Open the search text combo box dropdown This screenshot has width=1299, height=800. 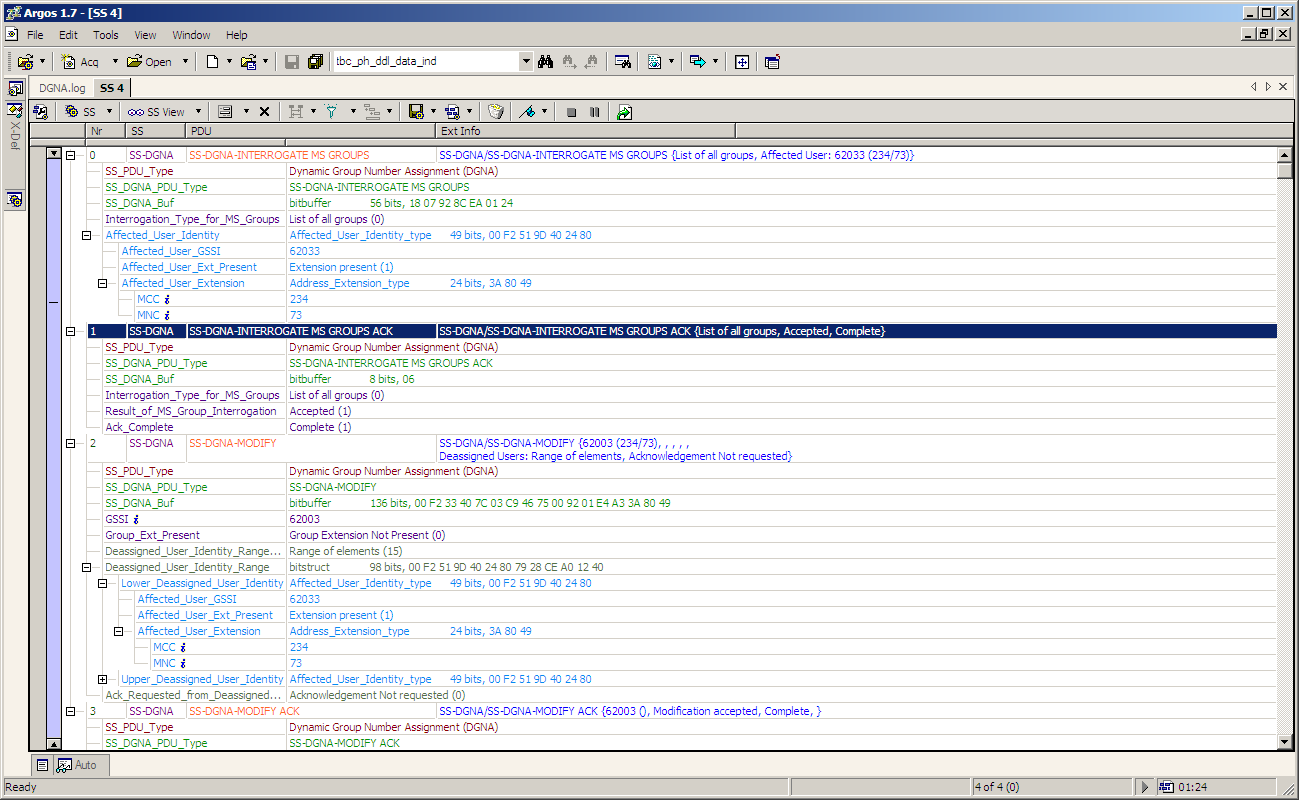click(526, 61)
